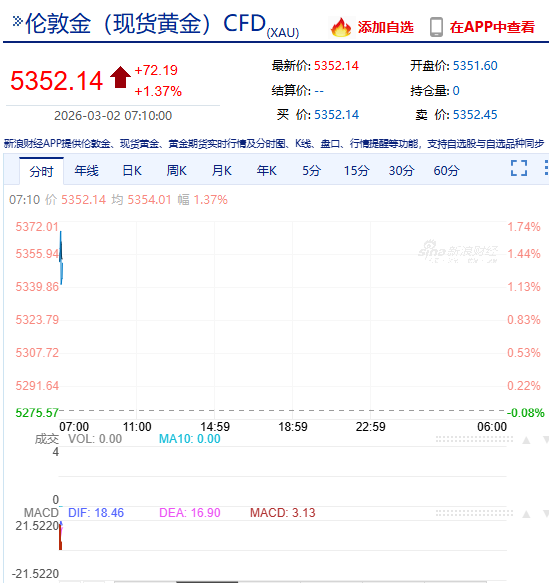549x583 pixels.
Task: Switch to the 日K tab
Action: (x=132, y=171)
